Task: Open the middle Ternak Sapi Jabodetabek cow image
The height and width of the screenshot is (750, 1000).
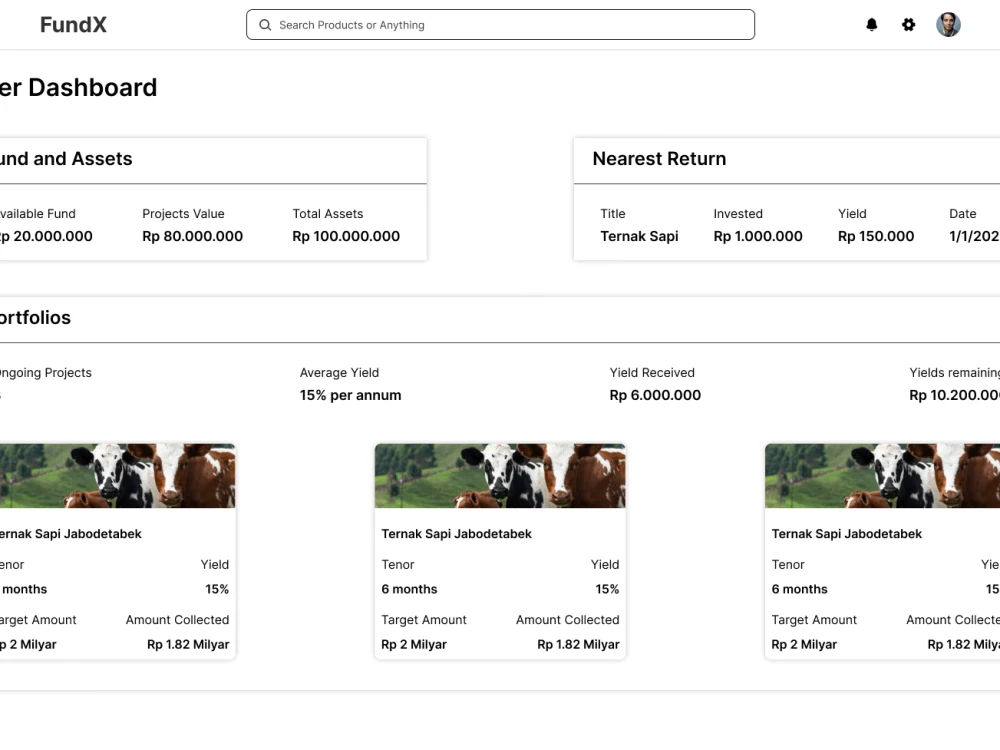Action: (x=500, y=476)
